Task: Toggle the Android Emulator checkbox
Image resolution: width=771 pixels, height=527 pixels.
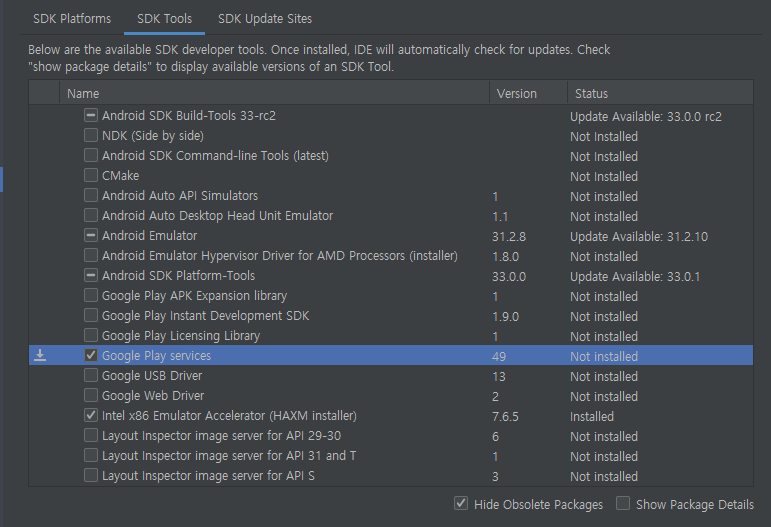Action: point(90,235)
